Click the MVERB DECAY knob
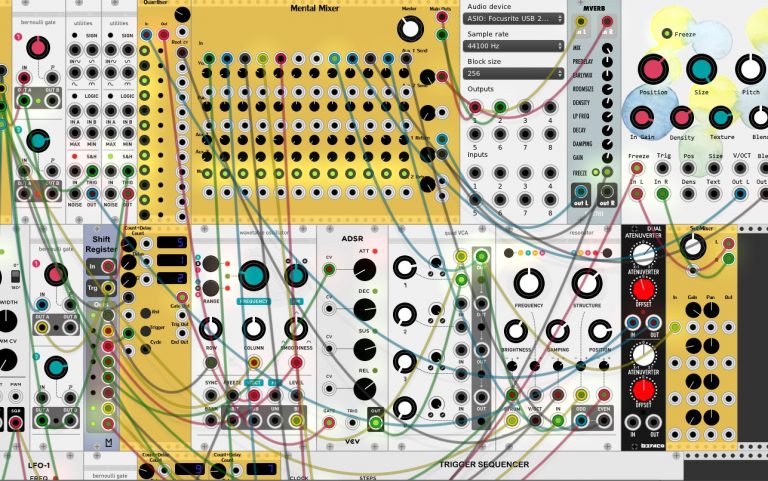The image size is (768, 481). (607, 131)
